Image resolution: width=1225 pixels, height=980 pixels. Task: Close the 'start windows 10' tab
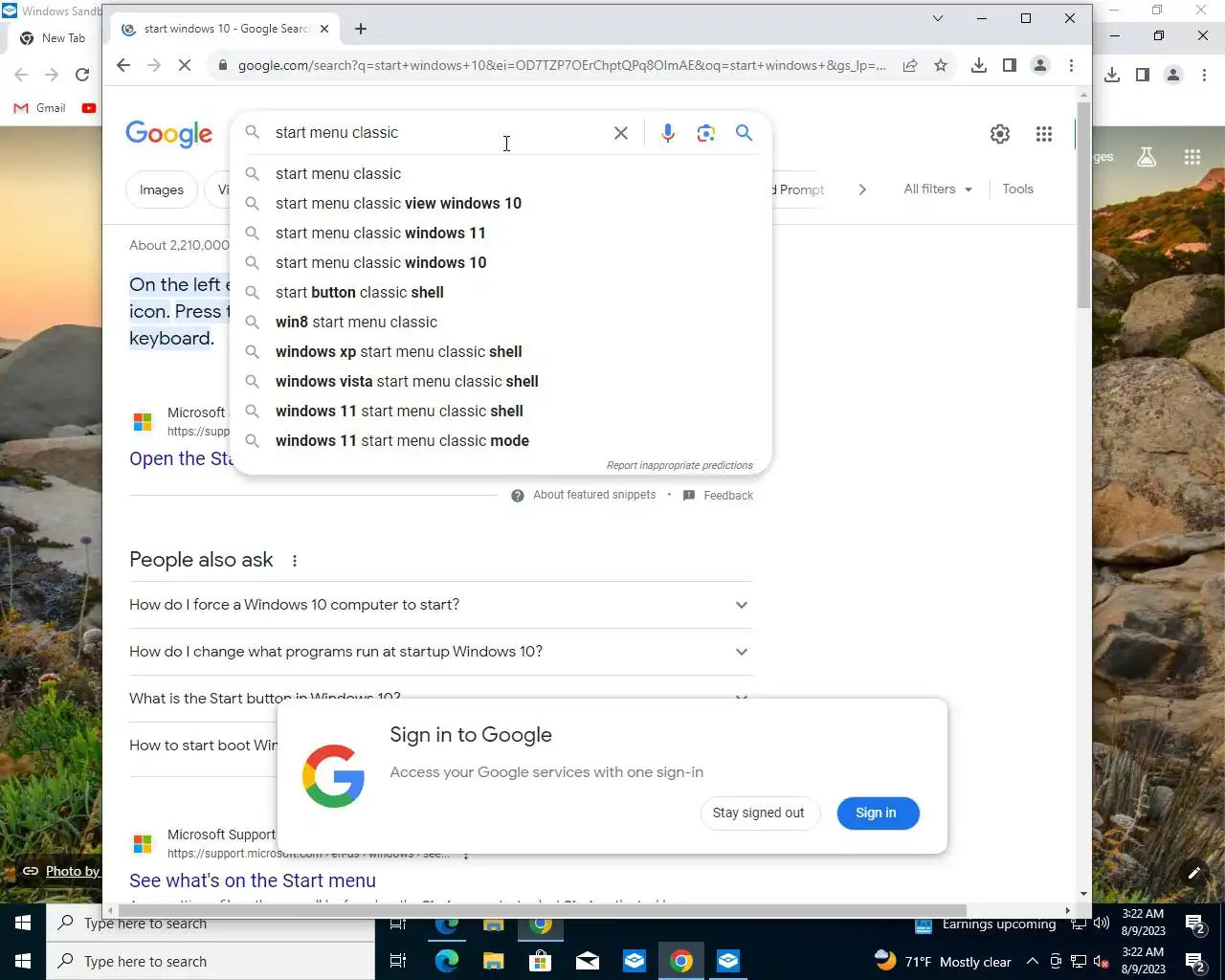click(x=324, y=29)
